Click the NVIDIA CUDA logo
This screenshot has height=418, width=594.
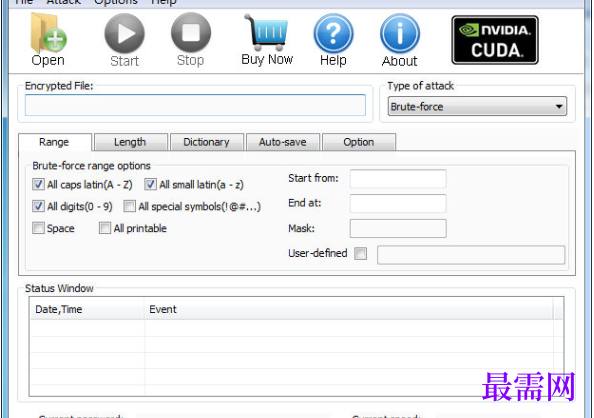pos(495,40)
